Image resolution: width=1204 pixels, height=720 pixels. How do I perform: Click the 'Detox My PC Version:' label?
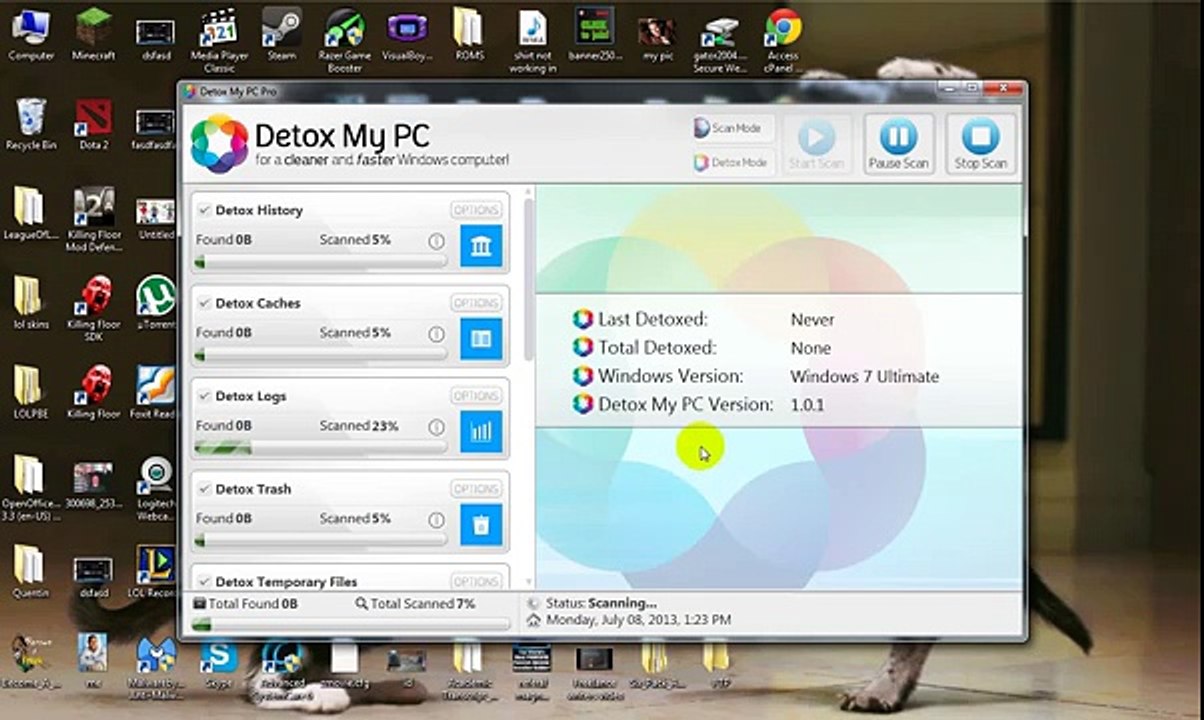click(686, 405)
